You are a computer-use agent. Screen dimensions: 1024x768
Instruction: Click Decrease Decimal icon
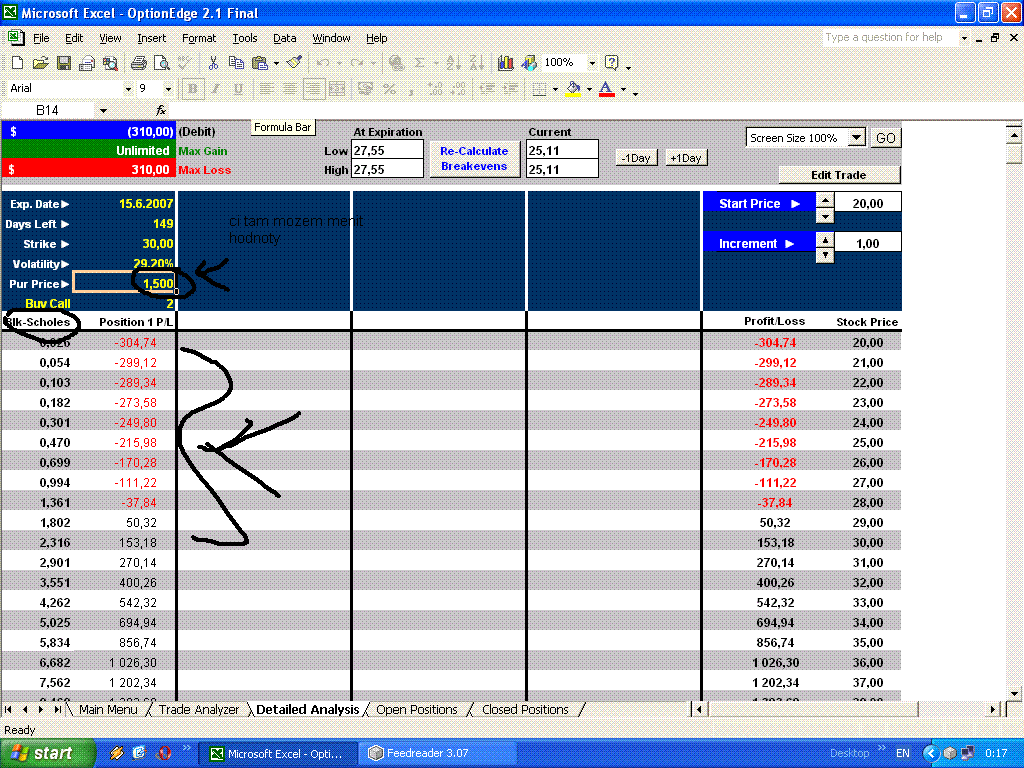tap(459, 89)
